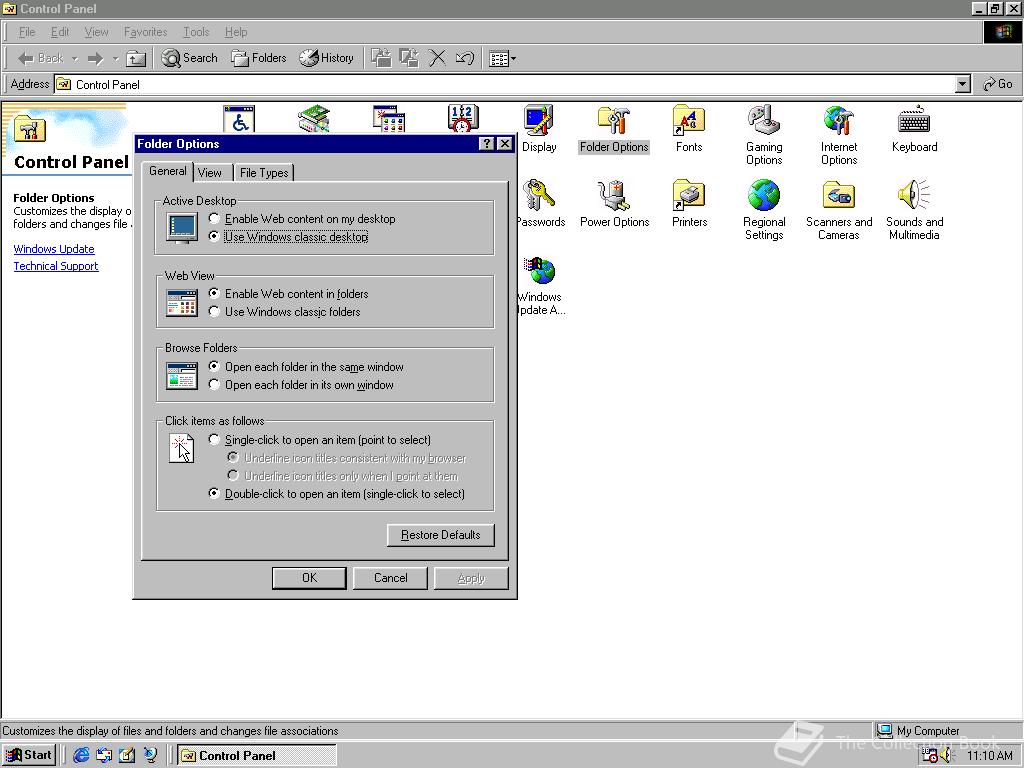Viewport: 1024px width, 768px height.
Task: Click Cancel in Folder Options
Action: 391,578
